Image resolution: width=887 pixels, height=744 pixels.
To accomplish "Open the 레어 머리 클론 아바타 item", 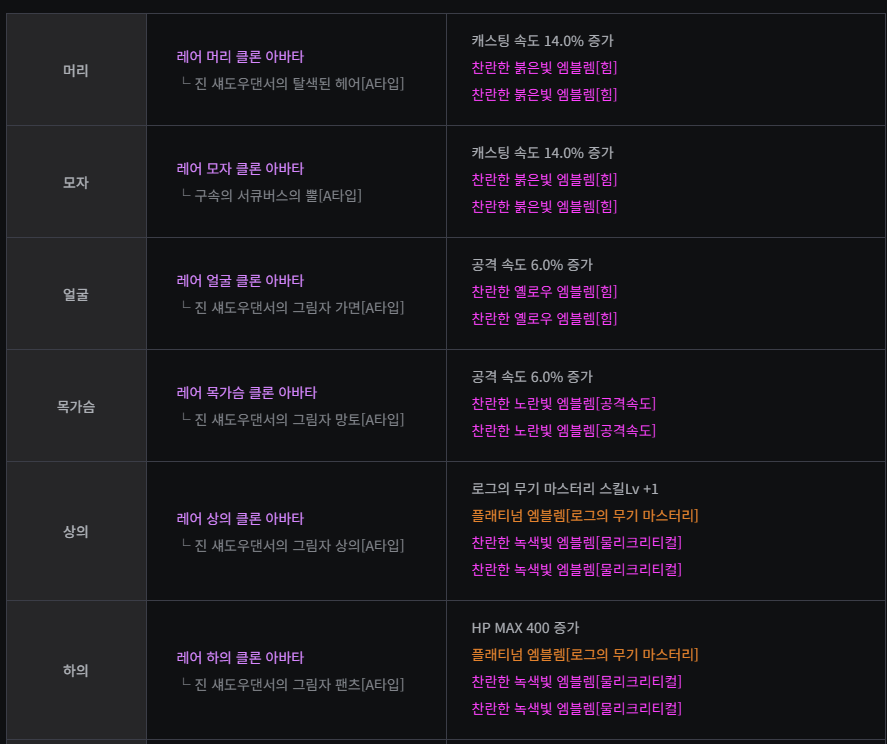I will coord(240,57).
